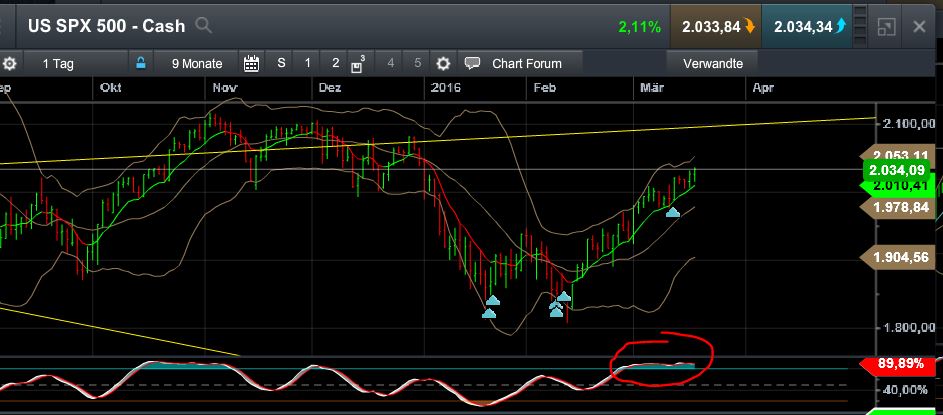The image size is (943, 415).
Task: Load saved chart template 2
Action: [336, 63]
